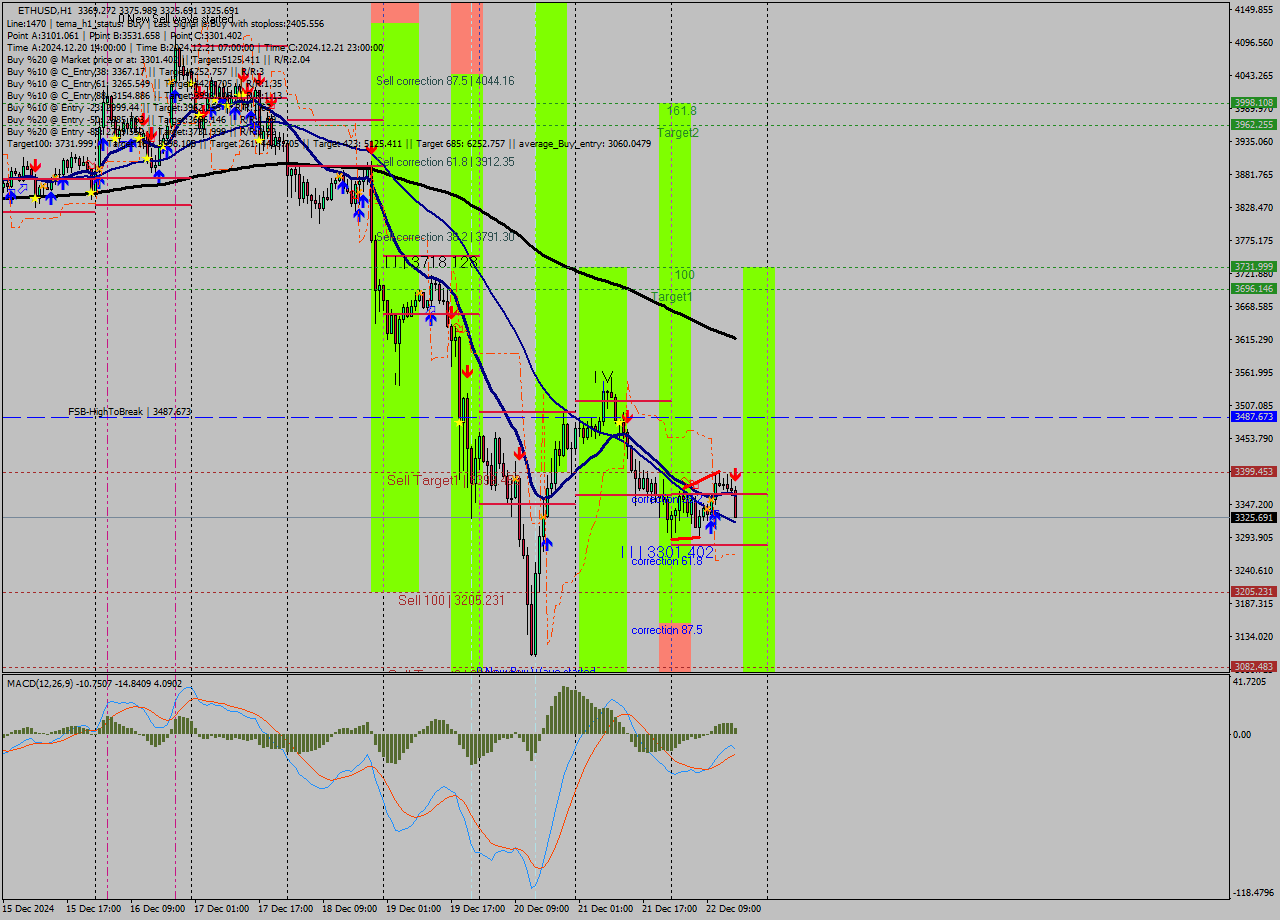The height and width of the screenshot is (920, 1280).
Task: Click the '16 Dec 09:00' time label
Action: tap(158, 909)
